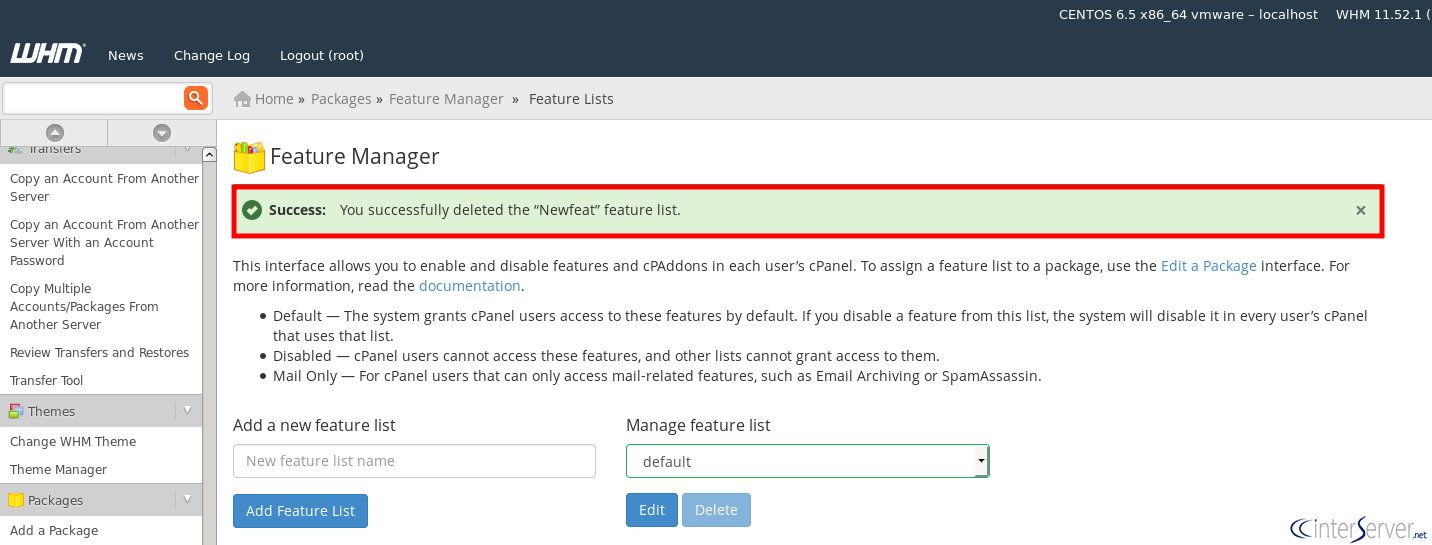
Task: Focus the New feature list name field
Action: (x=414, y=461)
